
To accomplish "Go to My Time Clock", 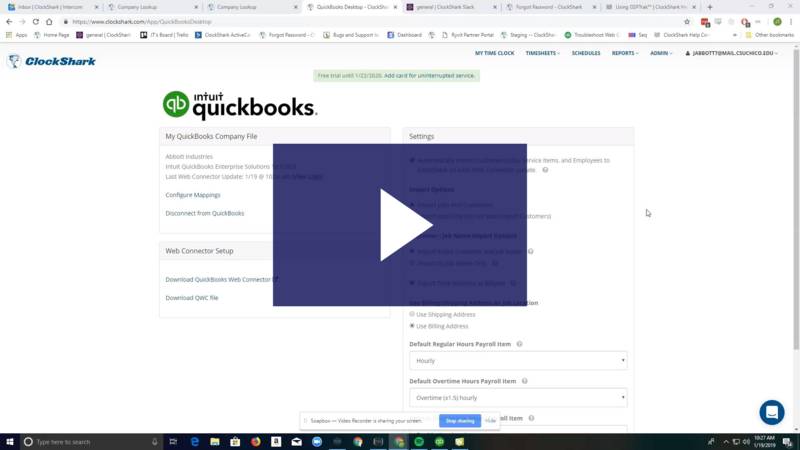I will tap(494, 53).
